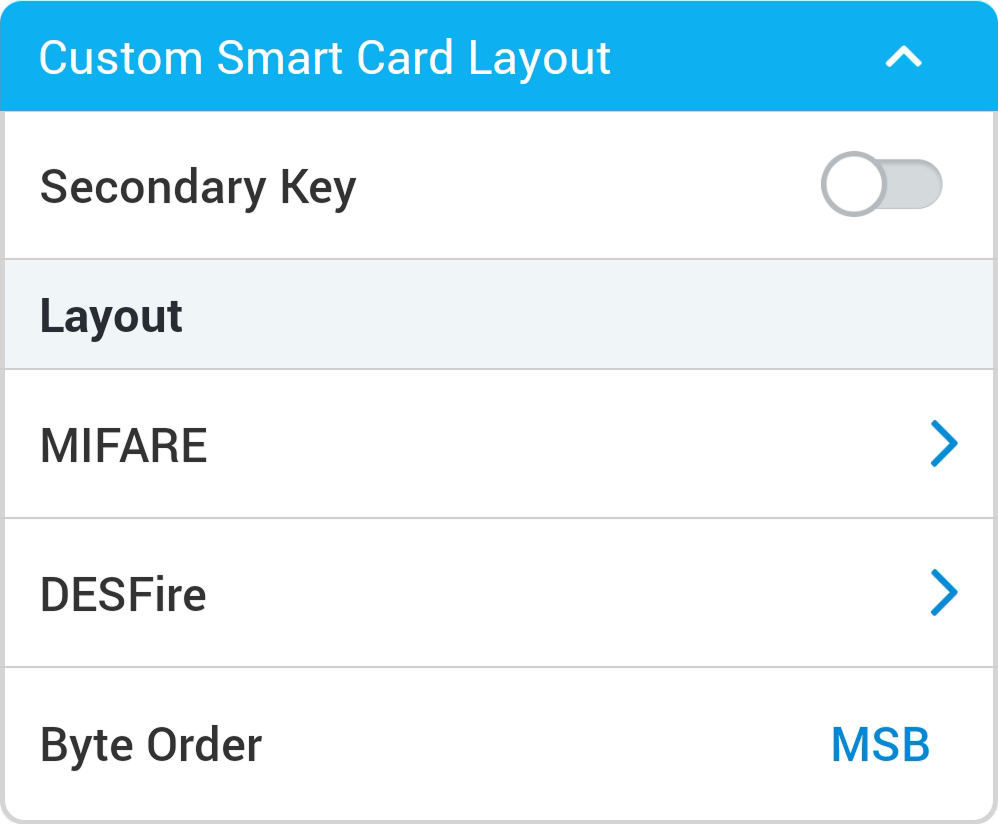Click the blue header bar's empty area
This screenshot has width=998, height=824.
coord(740,58)
